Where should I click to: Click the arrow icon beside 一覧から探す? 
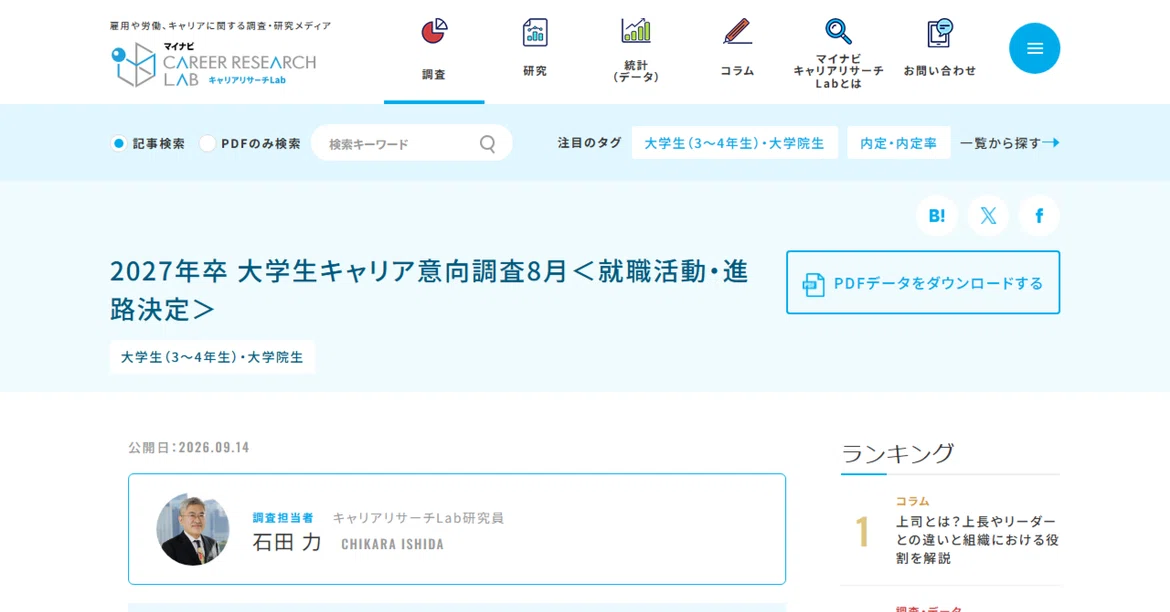coord(1051,143)
